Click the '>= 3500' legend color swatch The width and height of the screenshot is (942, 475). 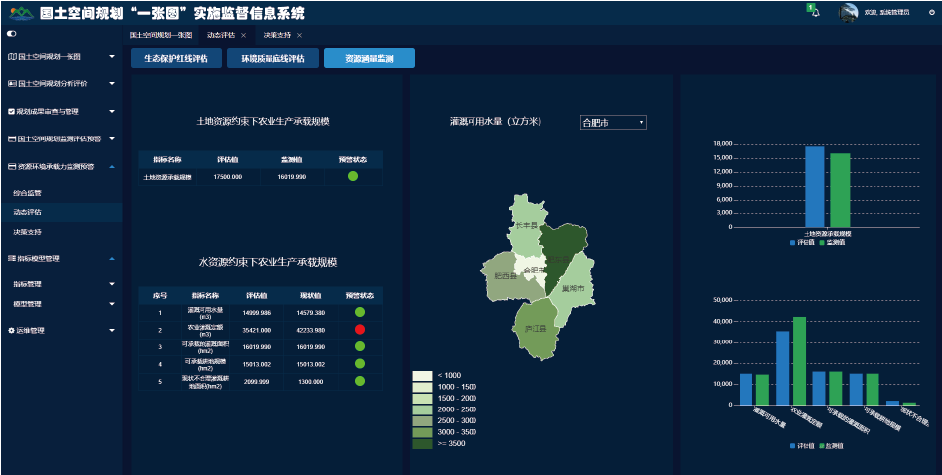click(x=422, y=443)
